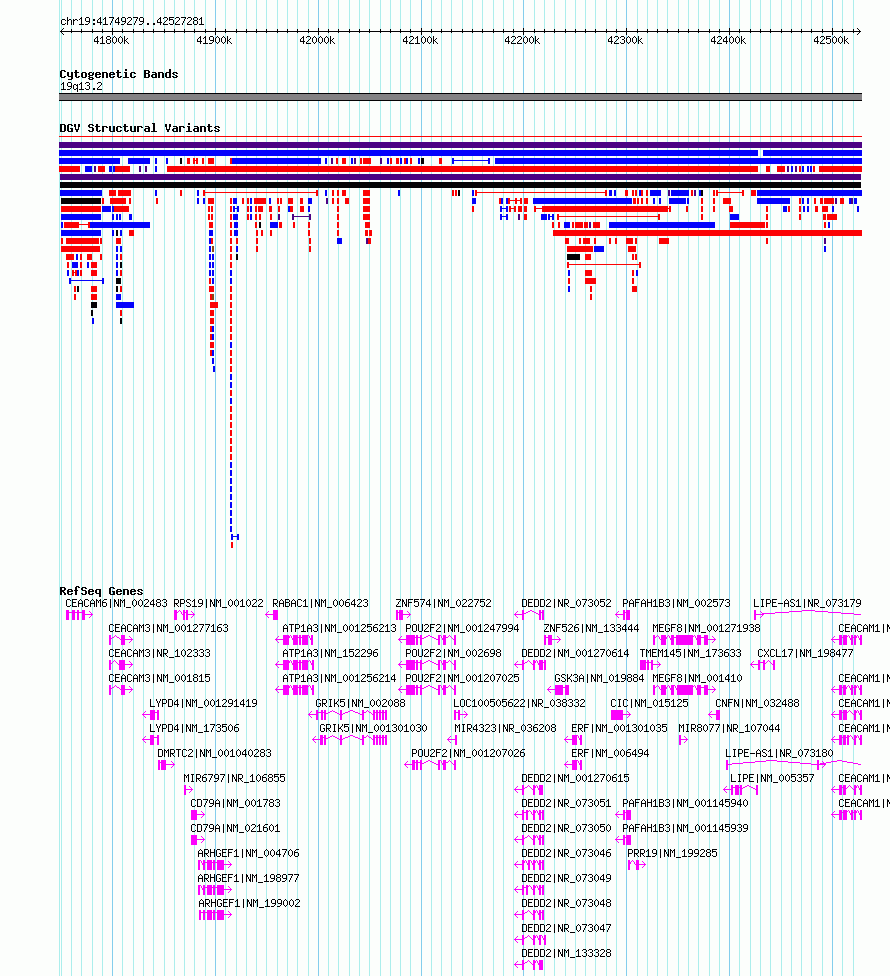Click the LIPE|NM_005357 gene label
The width and height of the screenshot is (890, 976).
pos(772,778)
